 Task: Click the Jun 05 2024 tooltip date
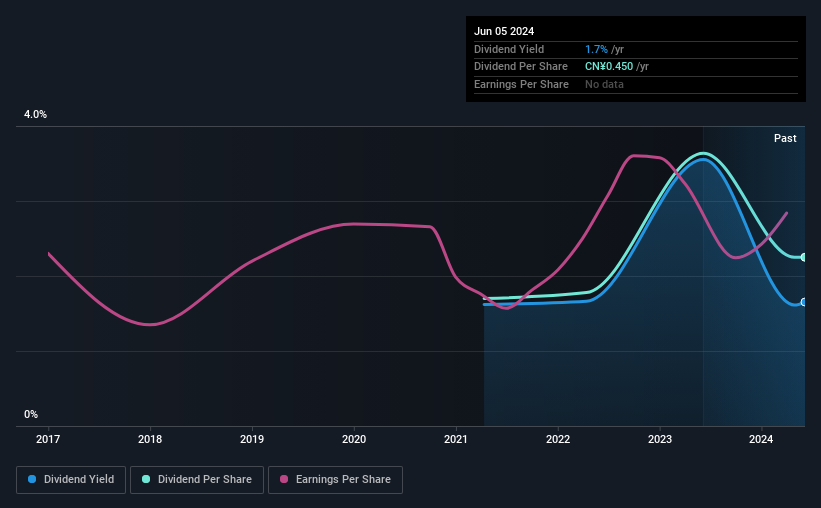tap(504, 31)
